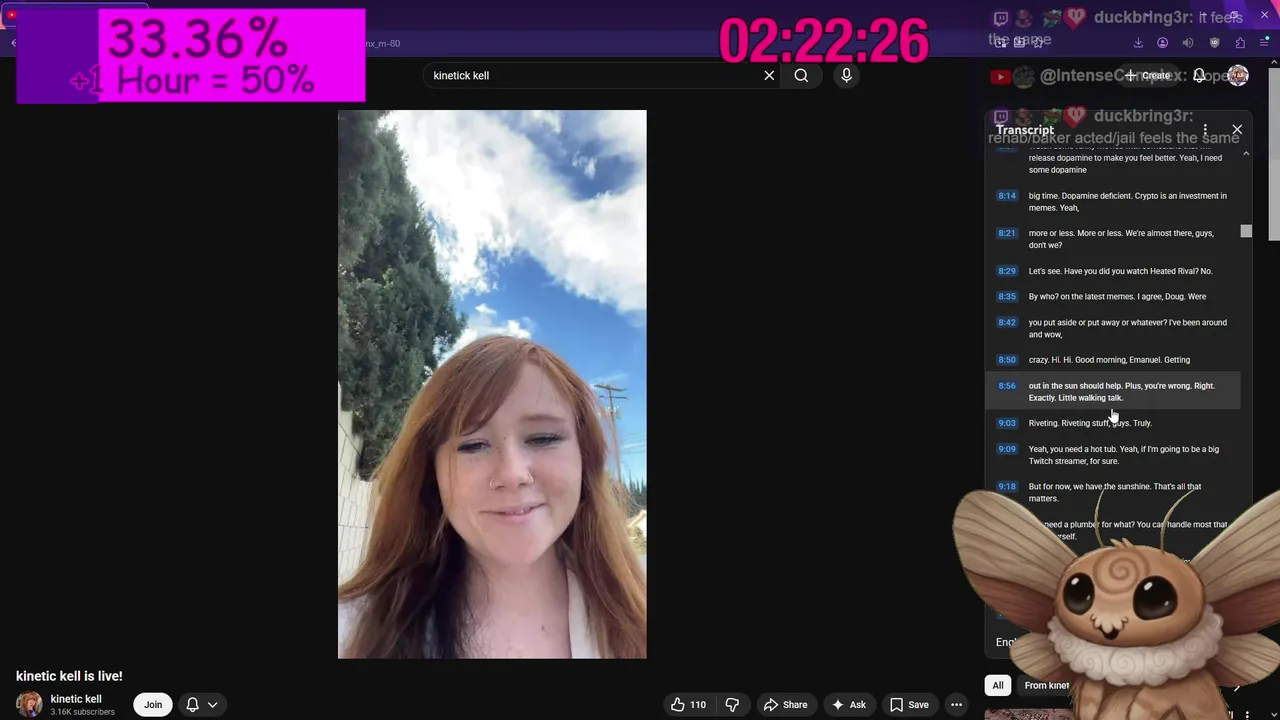Viewport: 1280px width, 720px height.
Task: Open the uBlock shield extension icon
Action: point(1214,43)
